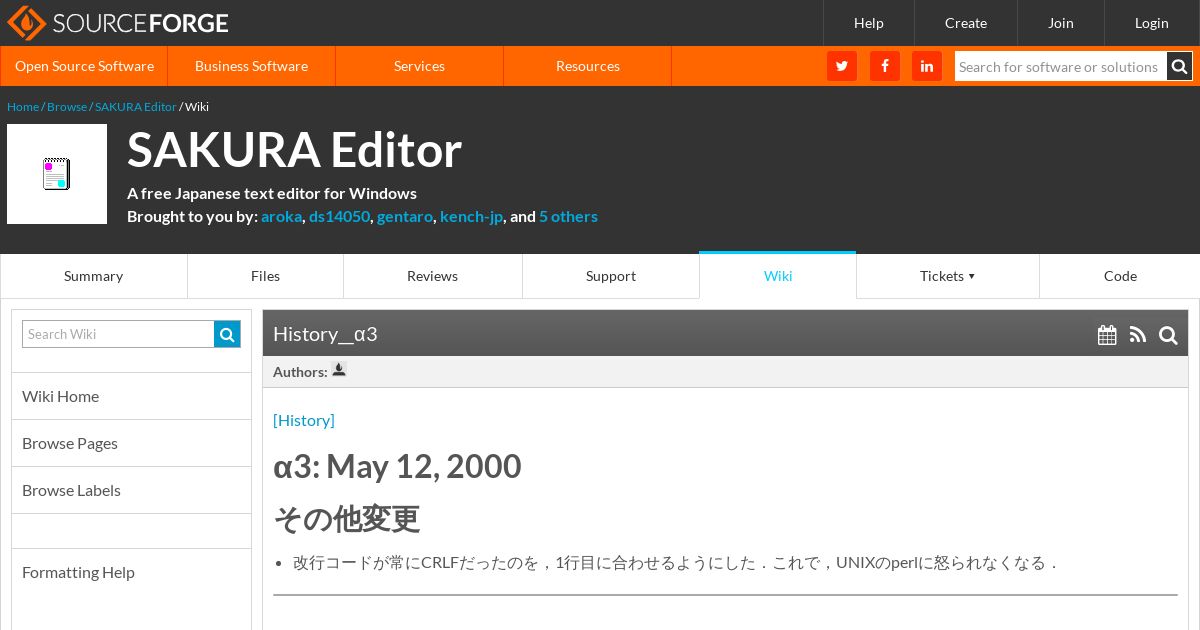Image resolution: width=1200 pixels, height=630 pixels.
Task: Open the Summary tab
Action: [x=94, y=276]
